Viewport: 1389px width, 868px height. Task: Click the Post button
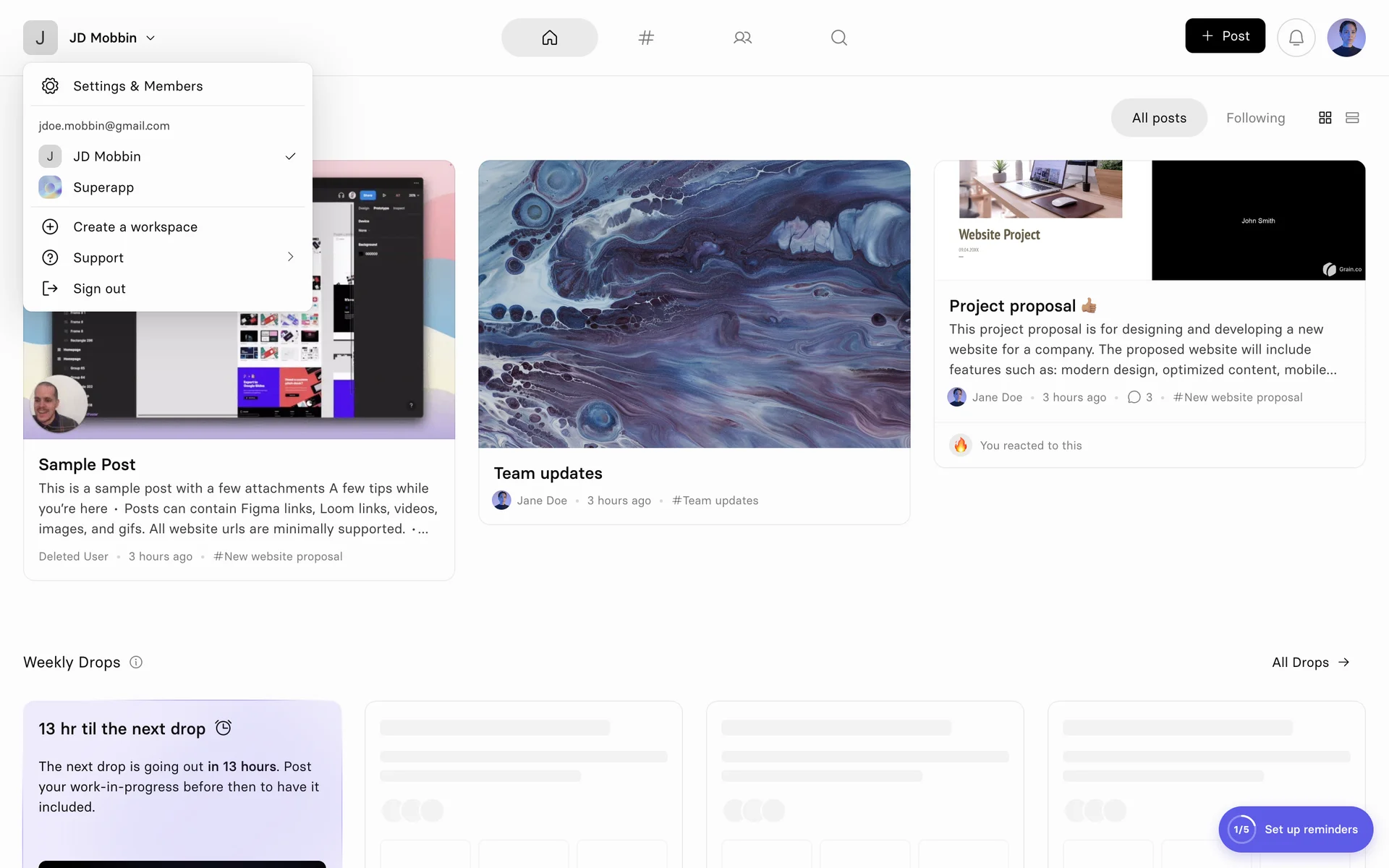1225,36
